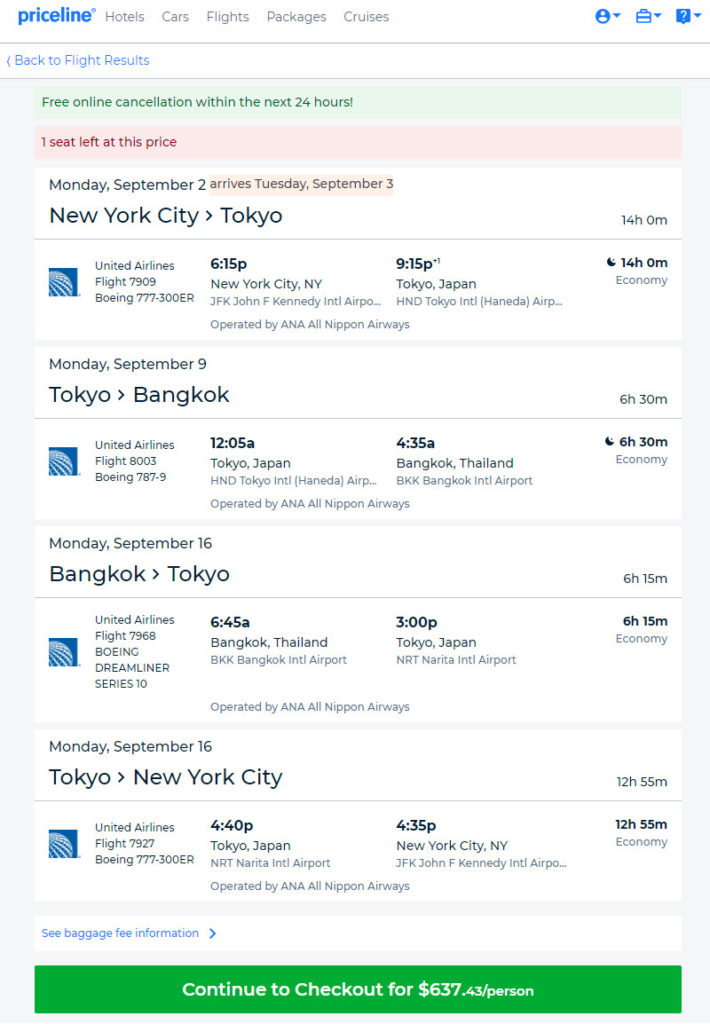Open See baggage fee information link
Image resolution: width=710 pixels, height=1024 pixels.
tap(120, 933)
